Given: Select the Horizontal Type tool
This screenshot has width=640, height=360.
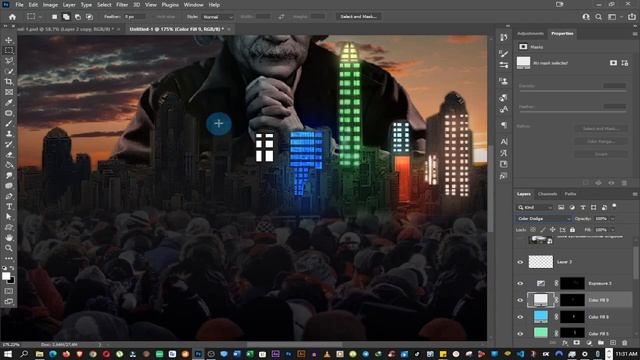Looking at the screenshot, I should point(9,207).
